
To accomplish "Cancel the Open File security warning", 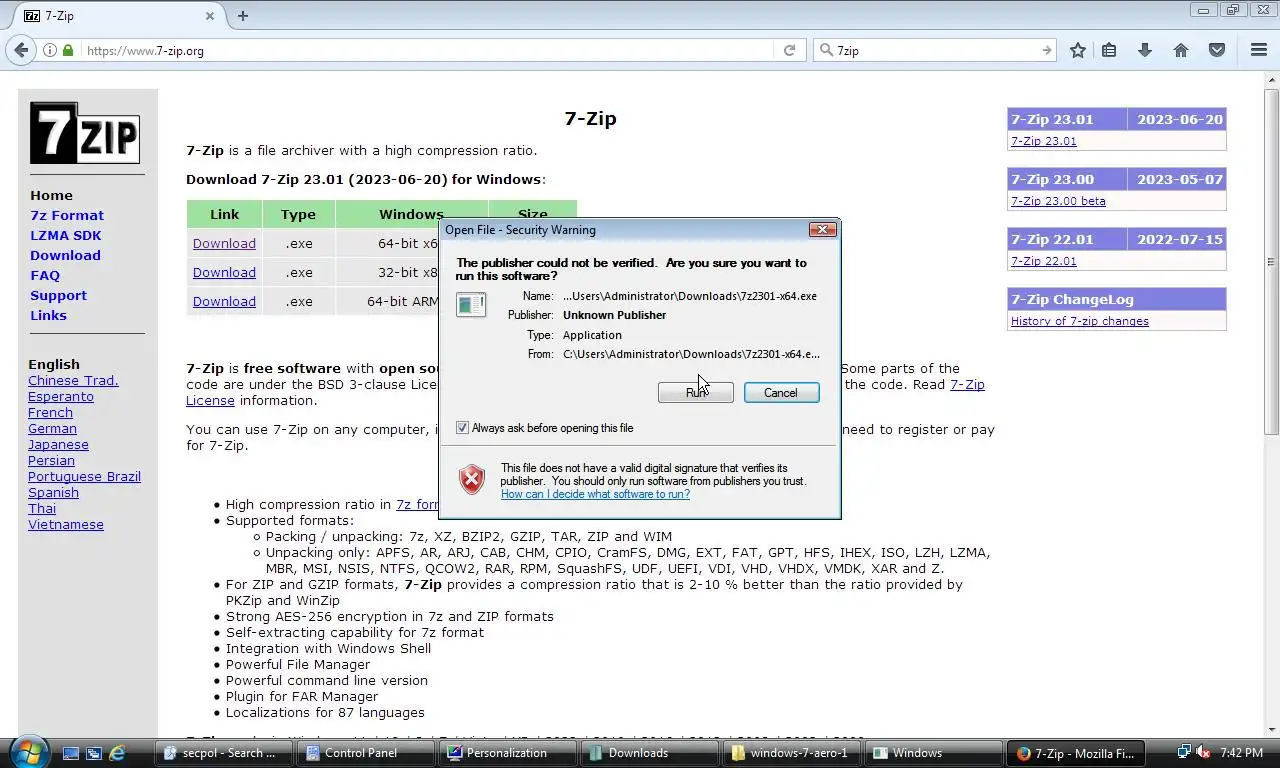I will [x=781, y=393].
